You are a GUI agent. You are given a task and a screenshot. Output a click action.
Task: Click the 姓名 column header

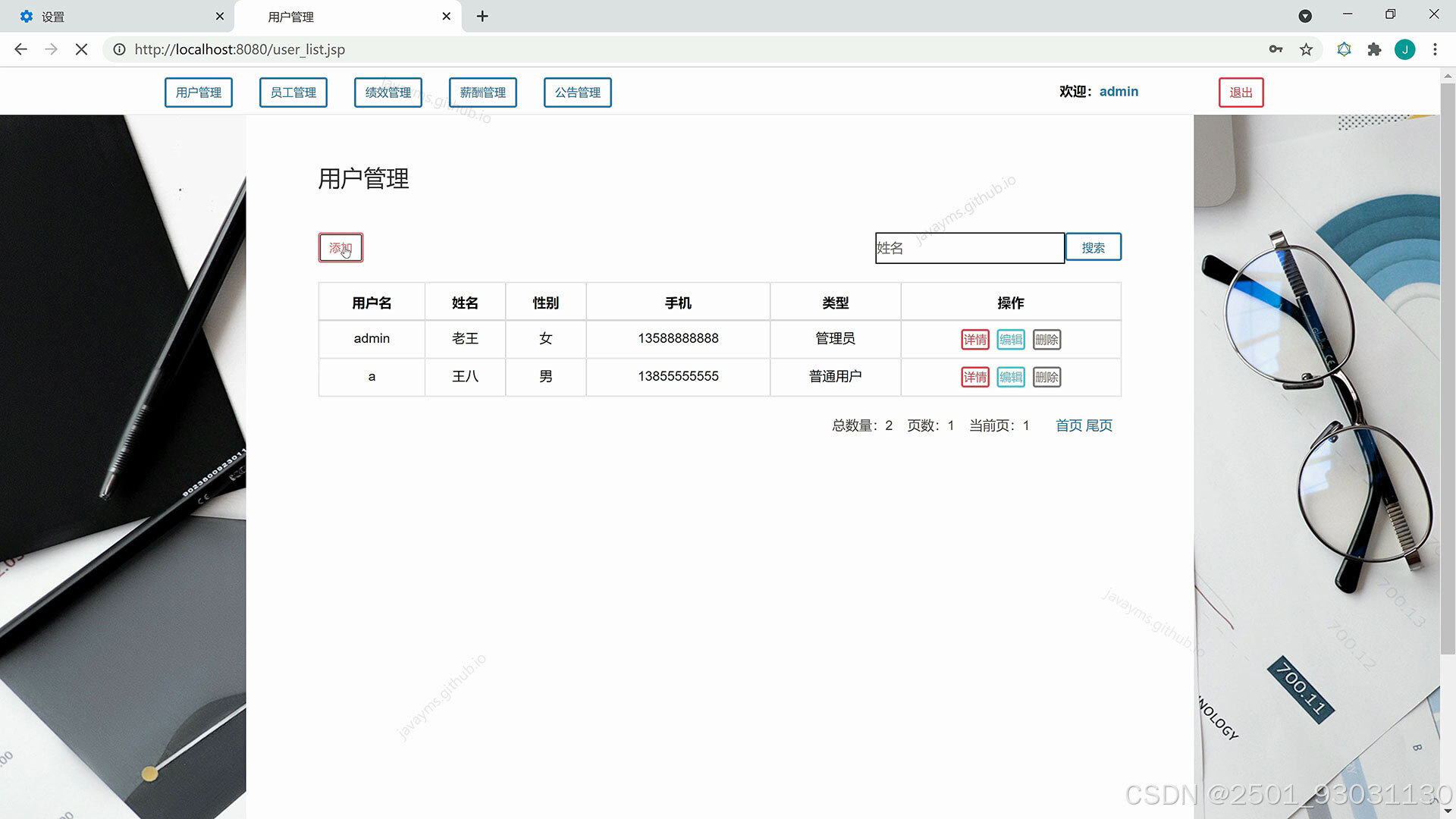[465, 303]
